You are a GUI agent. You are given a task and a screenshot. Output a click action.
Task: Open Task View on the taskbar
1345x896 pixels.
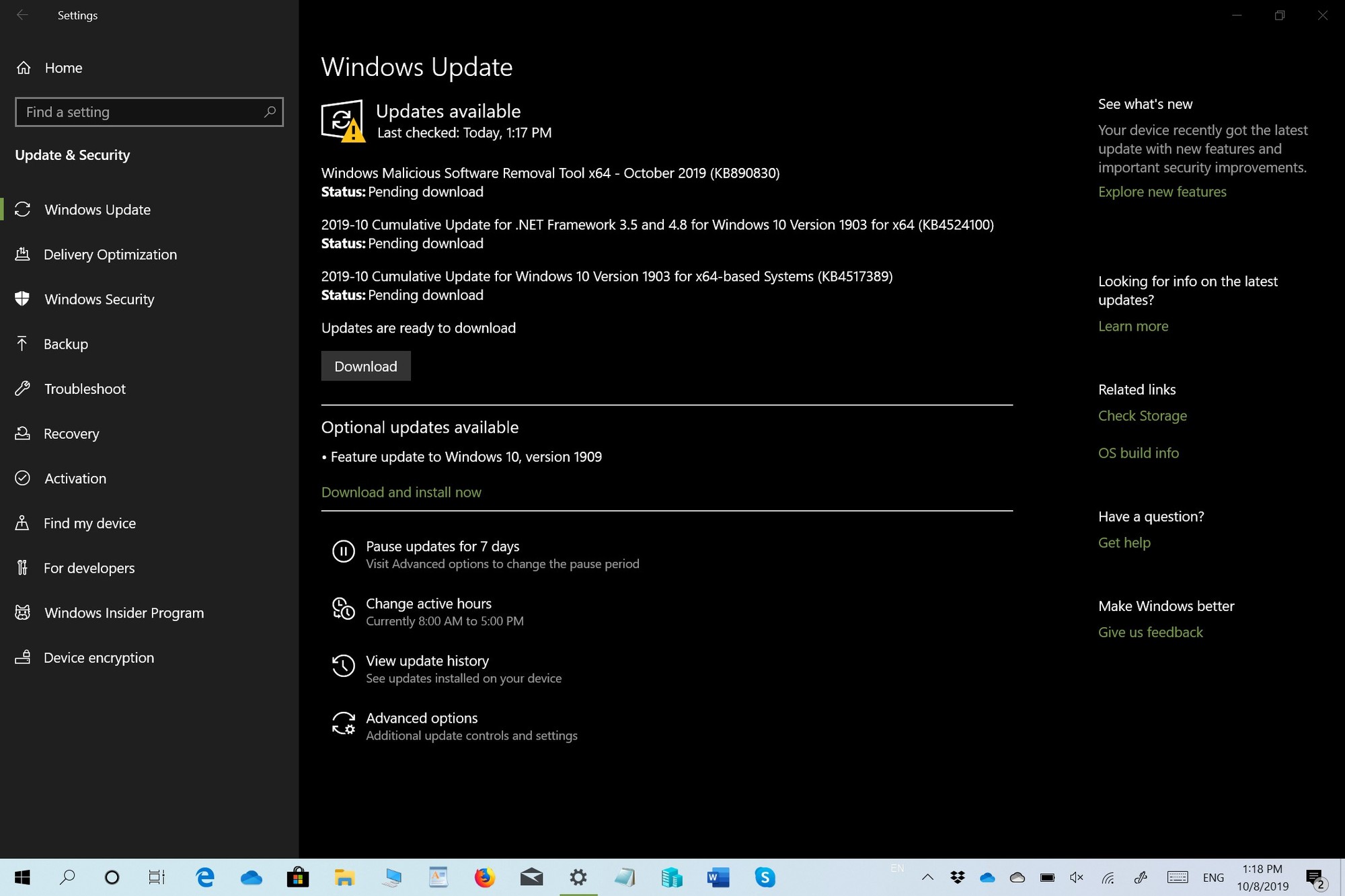pyautogui.click(x=157, y=877)
